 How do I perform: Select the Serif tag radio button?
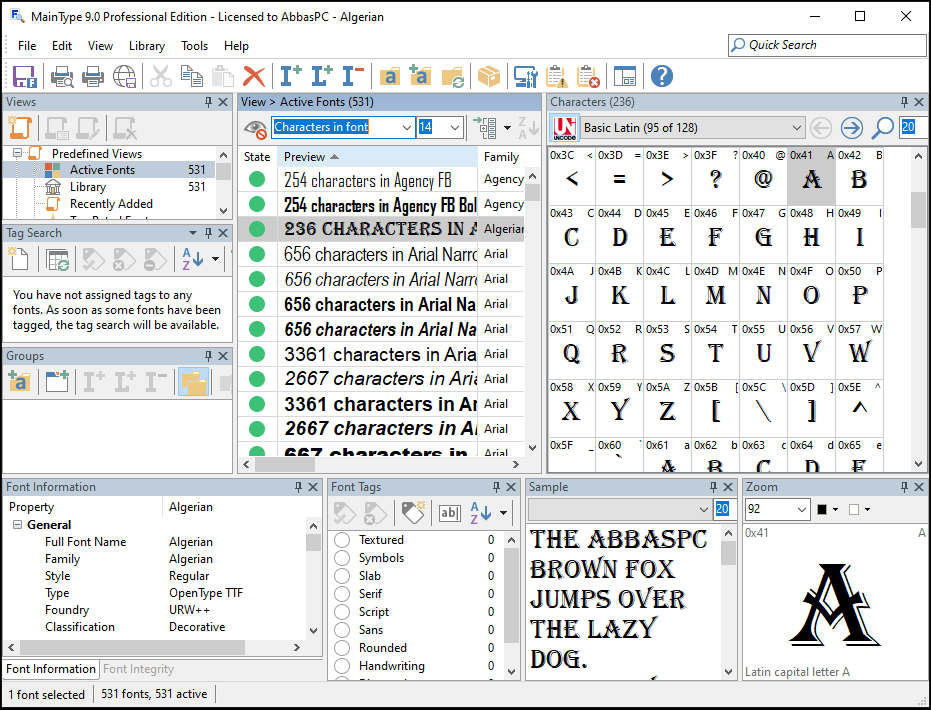pos(341,594)
